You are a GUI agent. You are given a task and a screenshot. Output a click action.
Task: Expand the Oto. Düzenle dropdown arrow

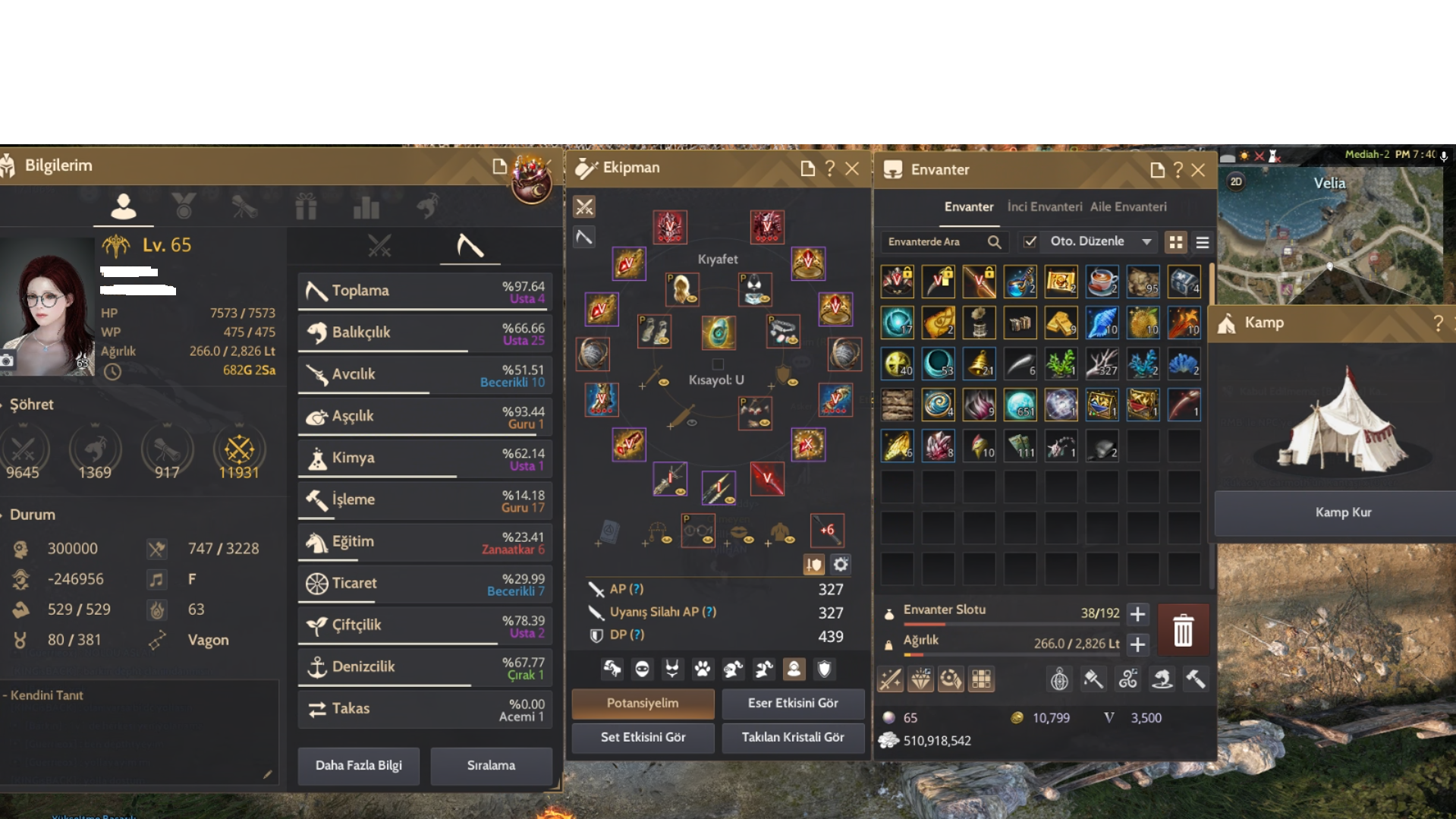(1146, 241)
